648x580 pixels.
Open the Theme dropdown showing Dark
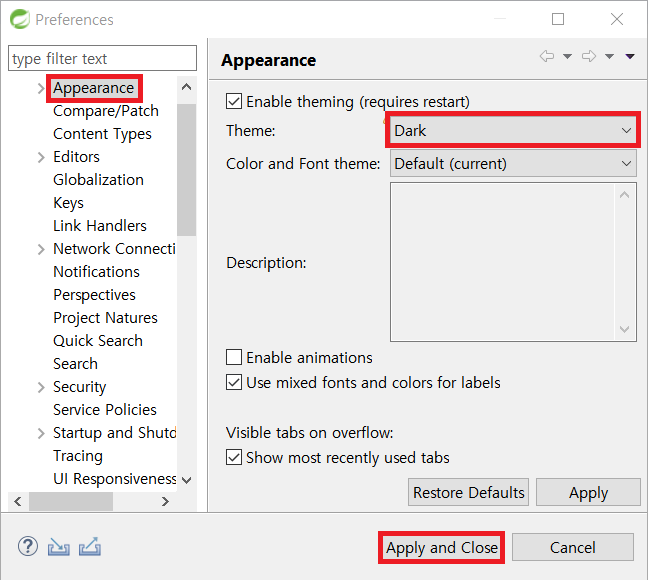click(x=513, y=130)
